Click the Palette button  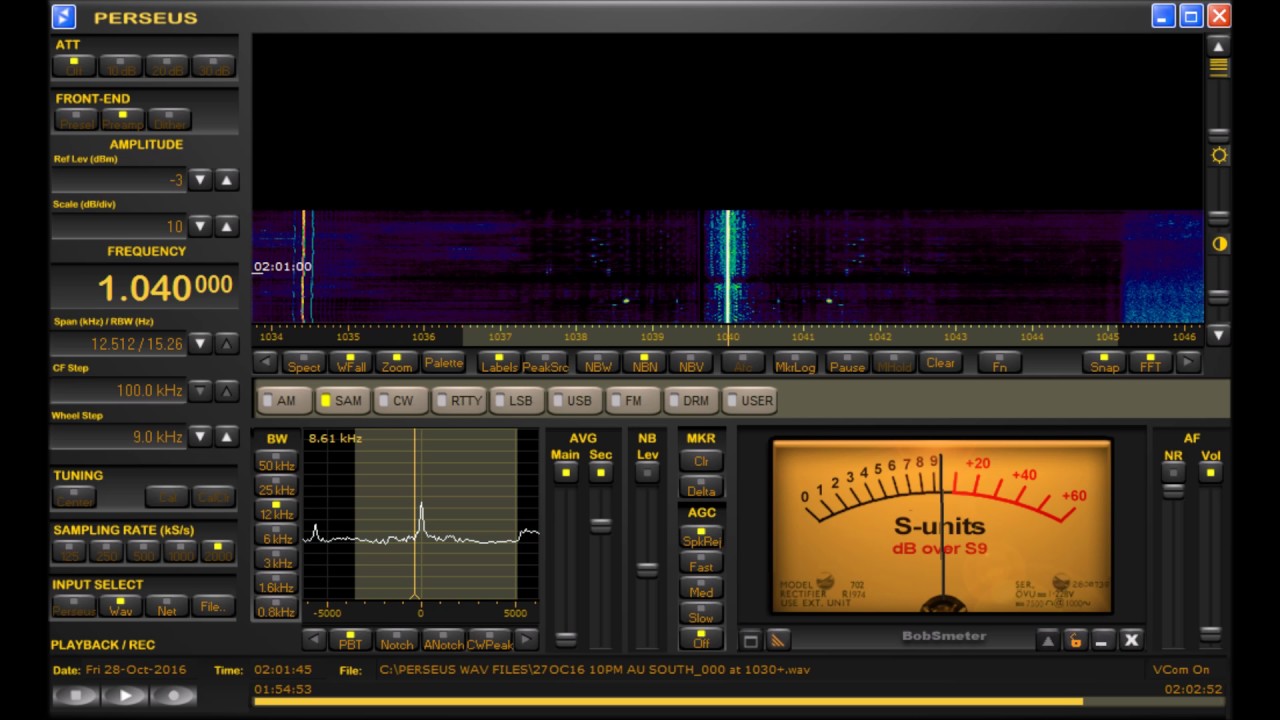point(444,362)
